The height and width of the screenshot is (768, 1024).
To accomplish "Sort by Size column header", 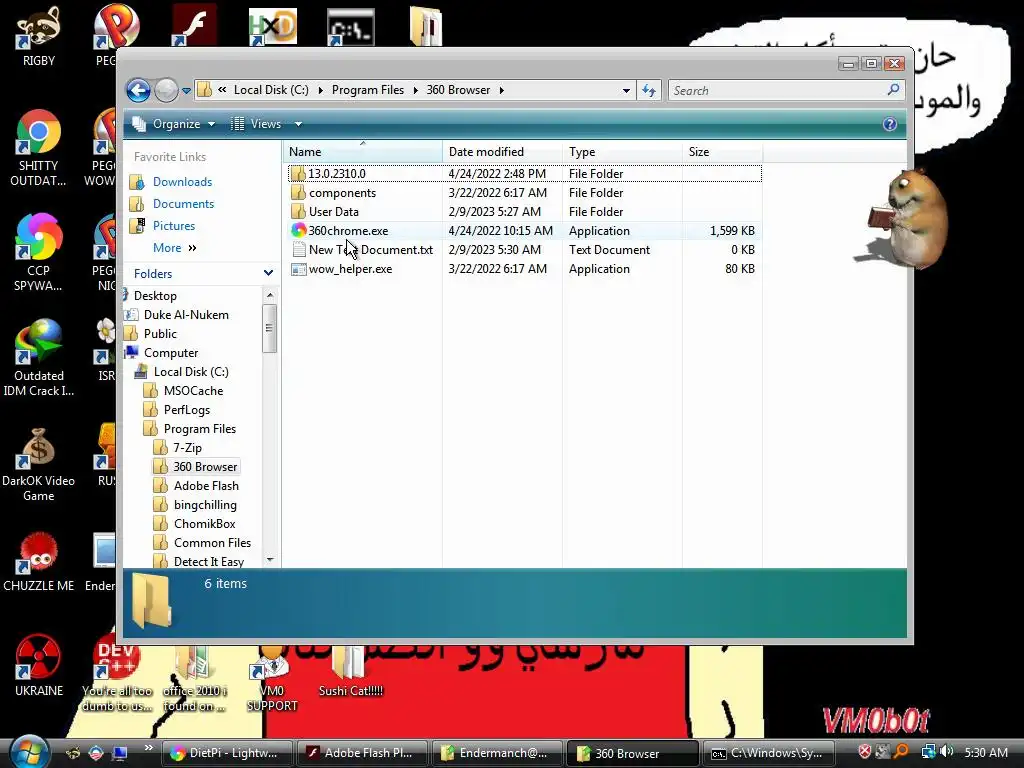I will [x=722, y=152].
